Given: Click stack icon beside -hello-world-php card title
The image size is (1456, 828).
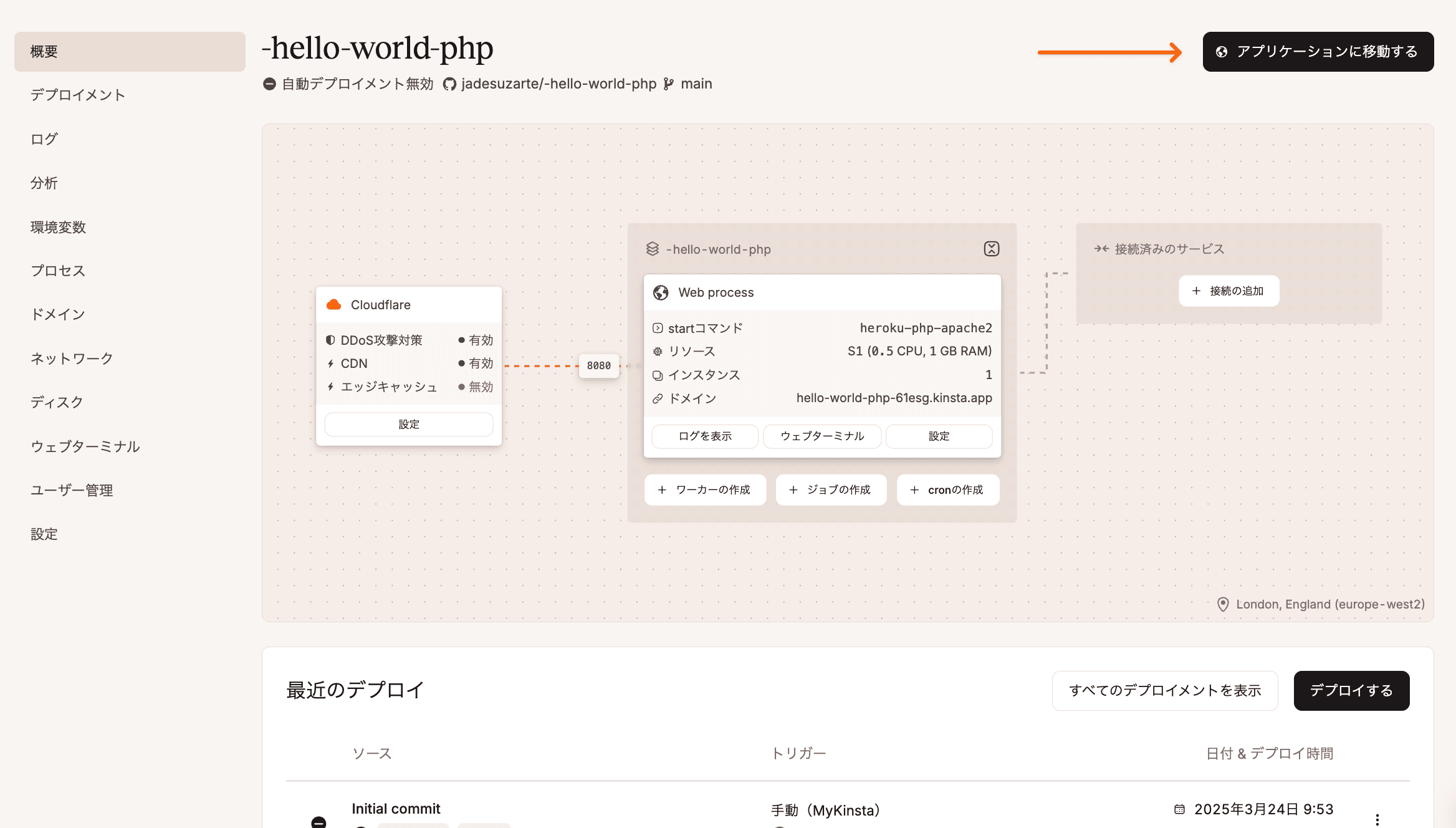Looking at the screenshot, I should point(653,249).
